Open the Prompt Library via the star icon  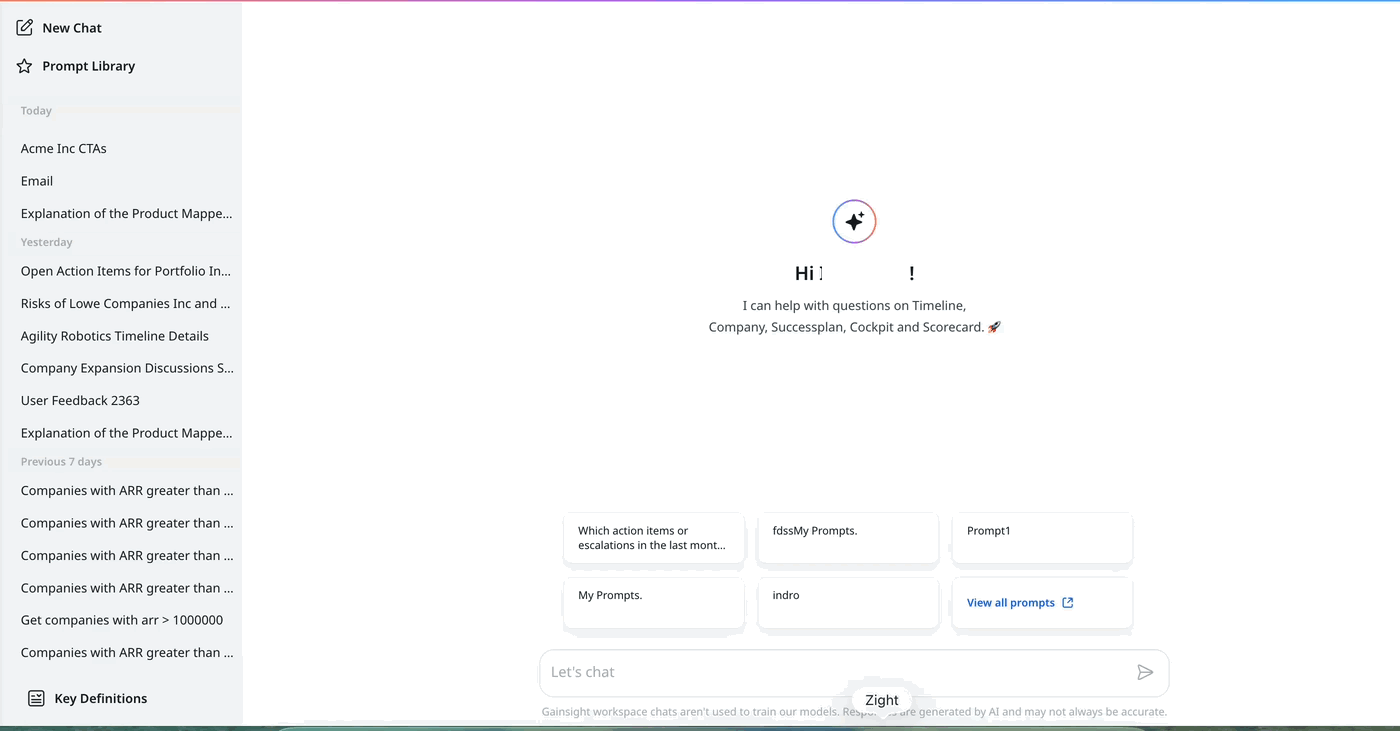22,65
